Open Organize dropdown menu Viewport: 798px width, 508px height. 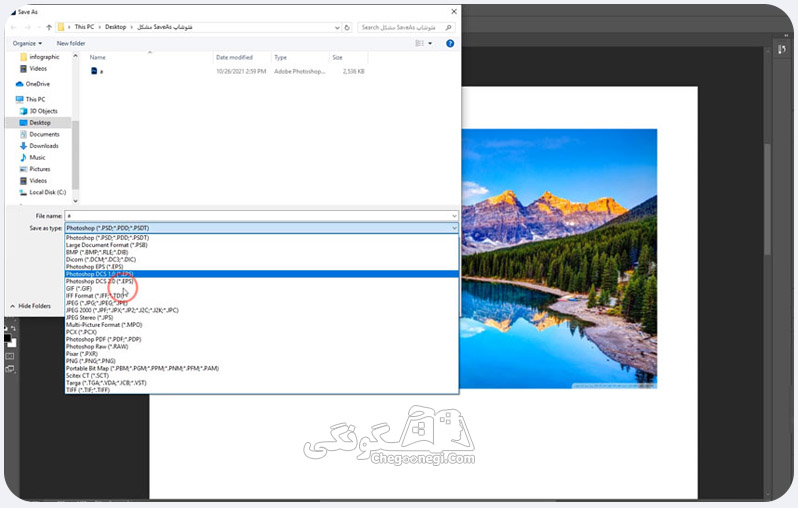[x=27, y=43]
